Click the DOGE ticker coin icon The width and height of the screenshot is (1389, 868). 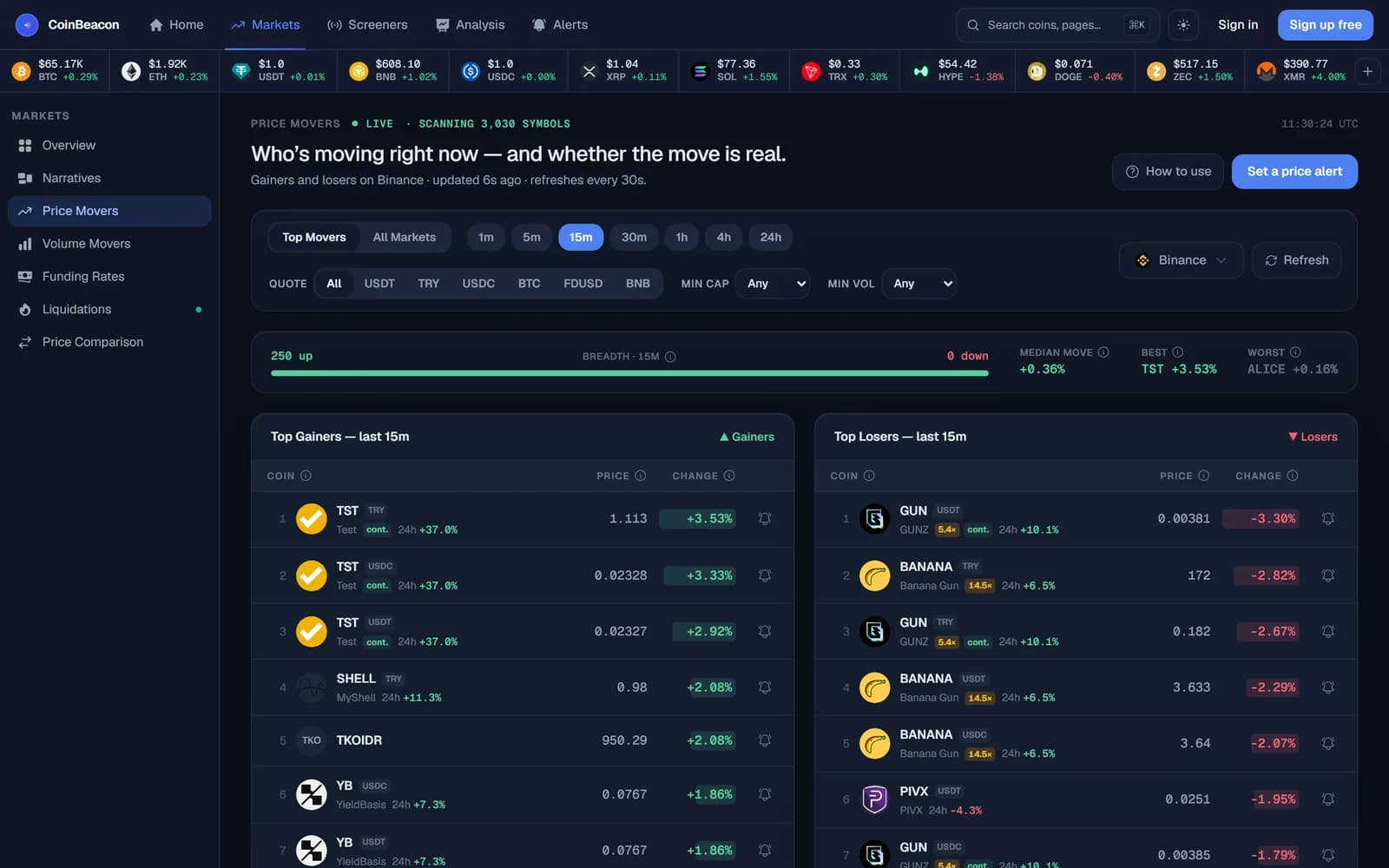point(1037,71)
